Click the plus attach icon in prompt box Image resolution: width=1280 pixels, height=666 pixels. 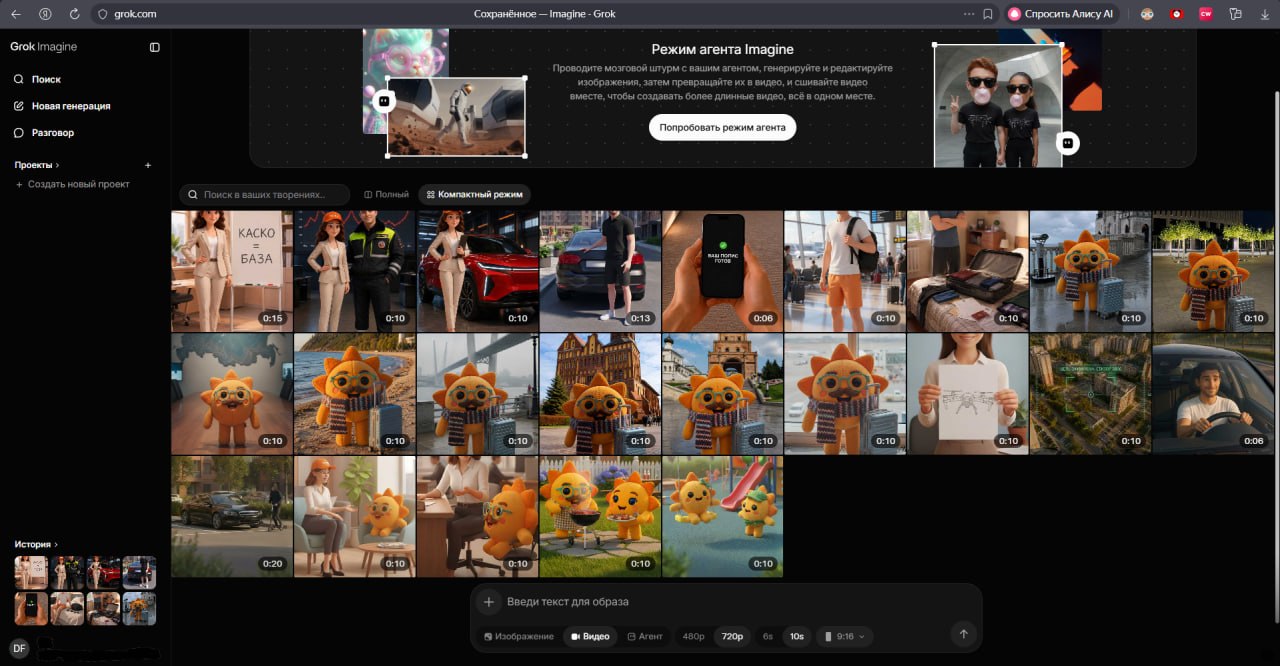coord(488,602)
